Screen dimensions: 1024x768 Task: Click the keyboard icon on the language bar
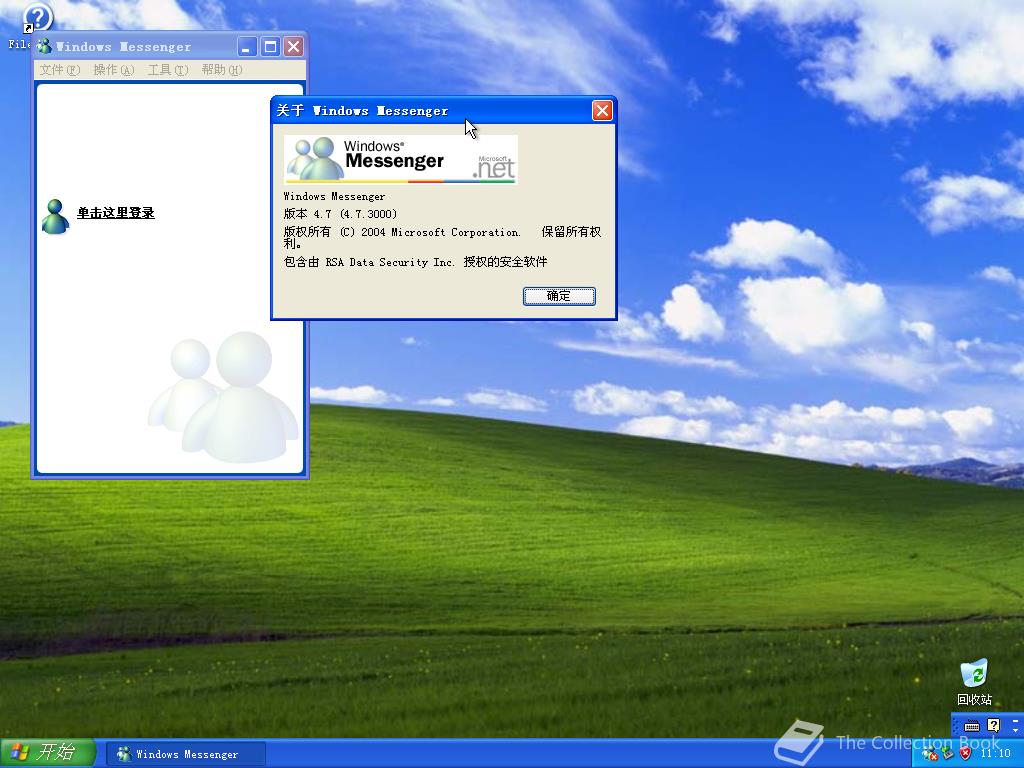(972, 726)
